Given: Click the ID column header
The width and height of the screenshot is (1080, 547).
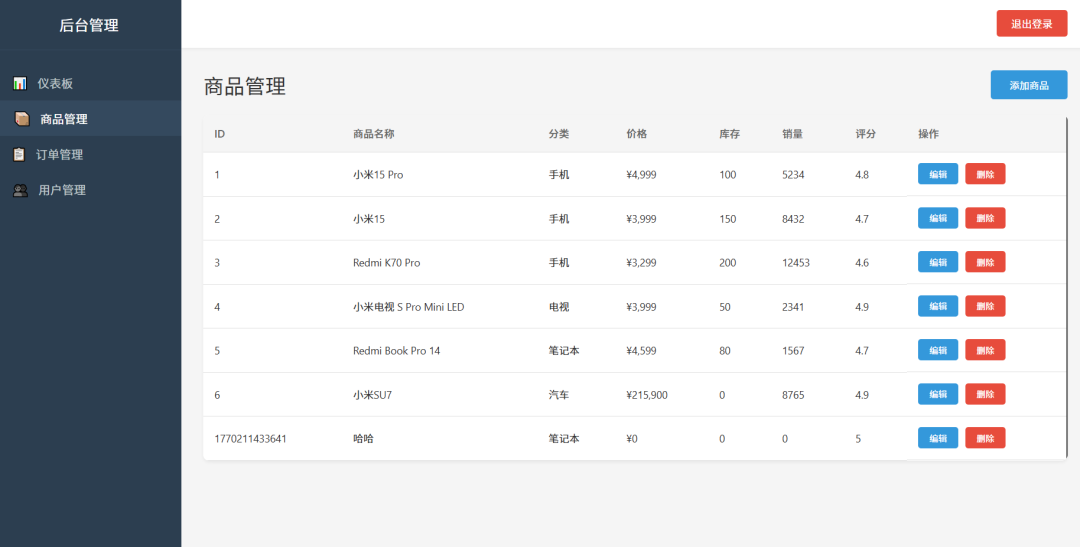Looking at the screenshot, I should coord(220,134).
